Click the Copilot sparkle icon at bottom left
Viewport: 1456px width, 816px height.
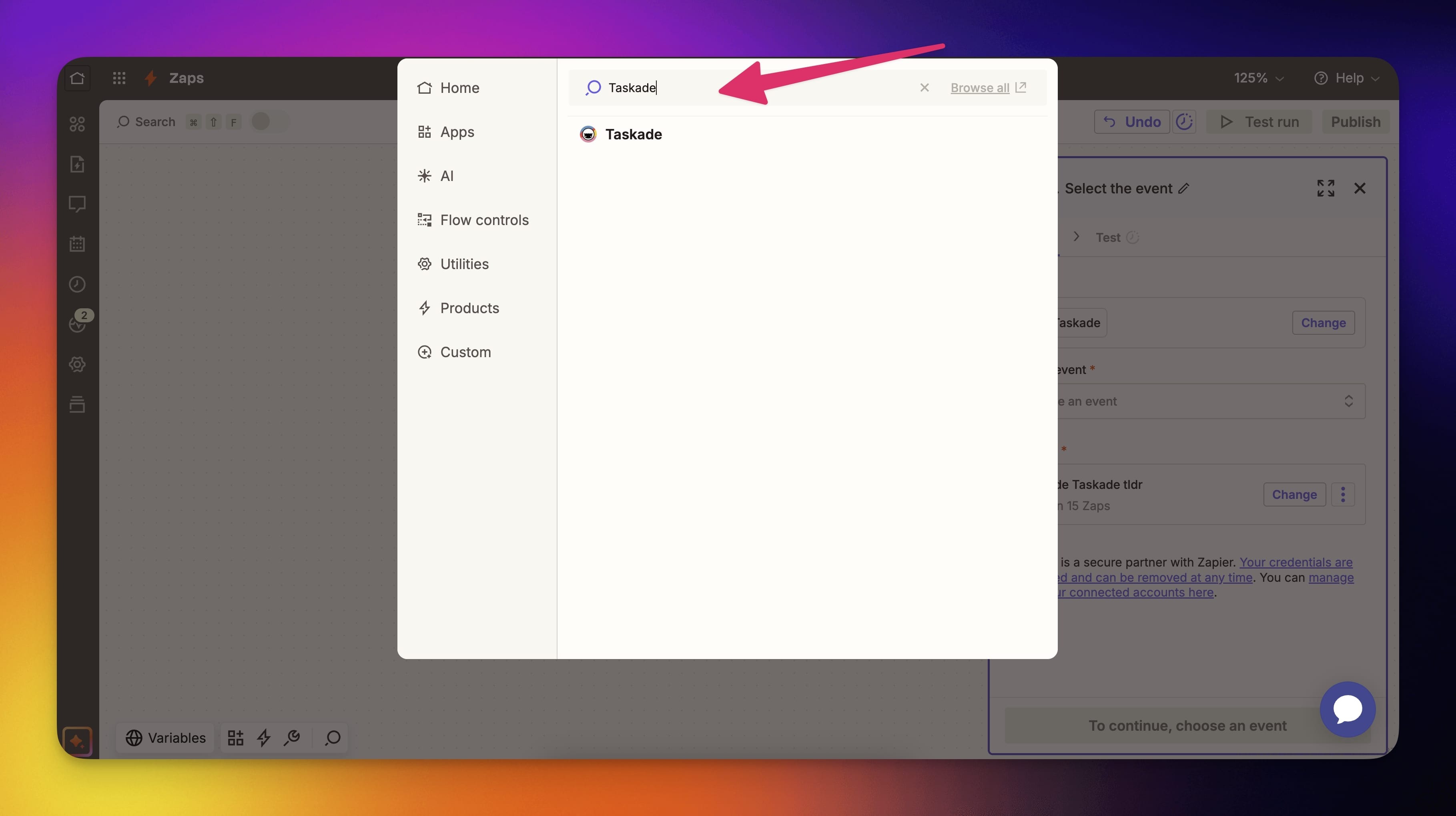[77, 740]
